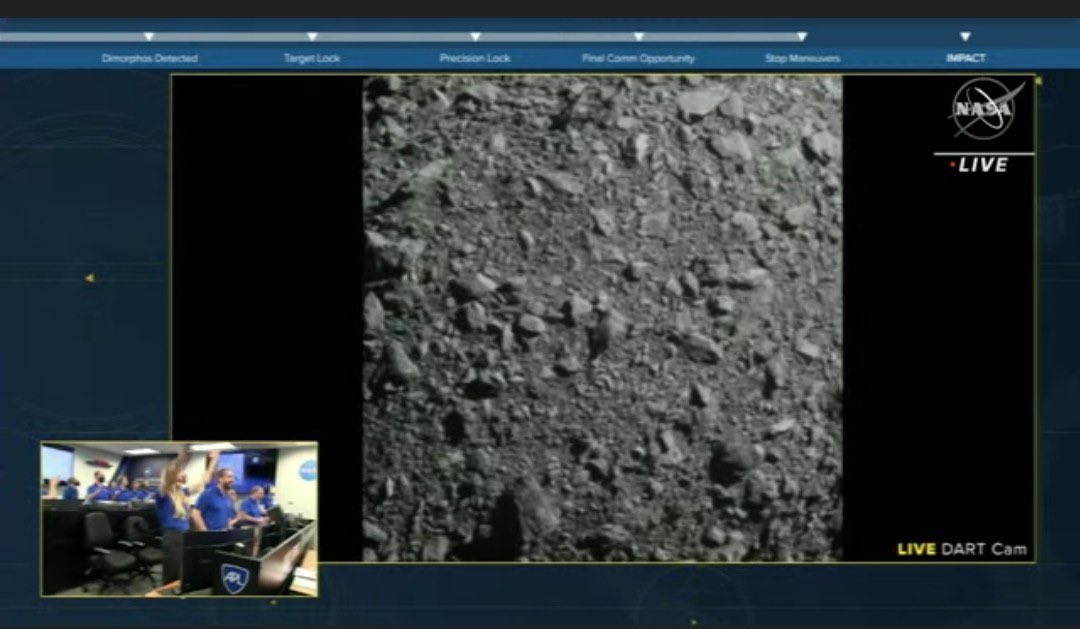Click the Target Lock timeline marker triangle
Screen dimensions: 1080x629
click(x=312, y=37)
